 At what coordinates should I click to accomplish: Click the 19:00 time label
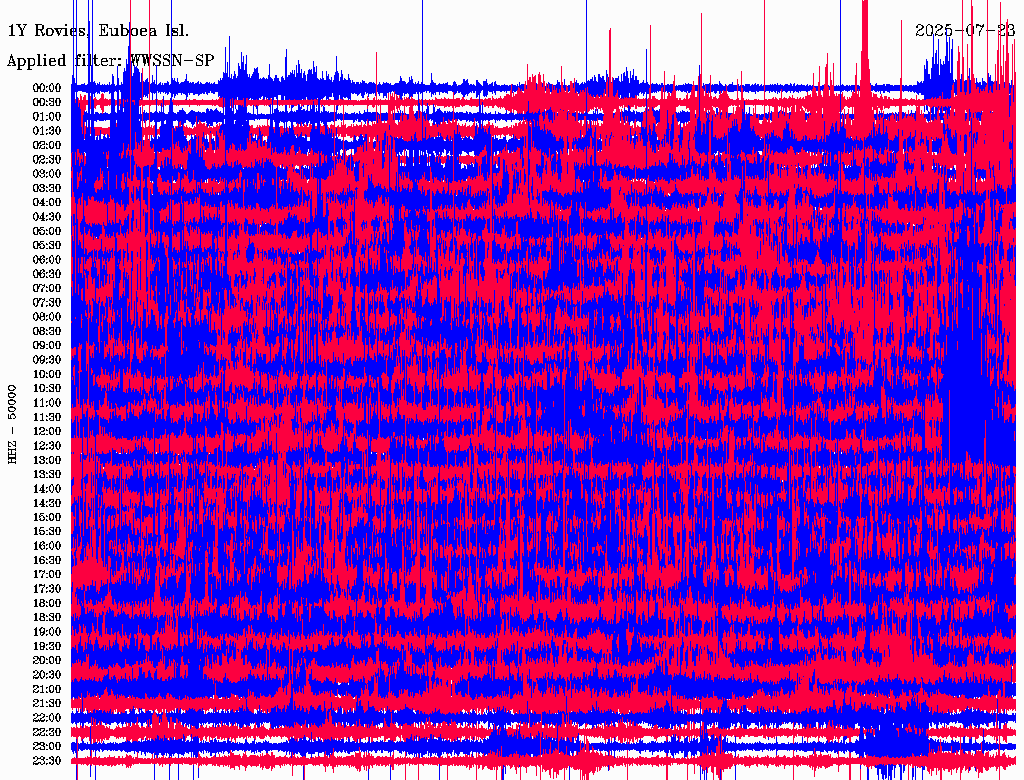[x=47, y=632]
